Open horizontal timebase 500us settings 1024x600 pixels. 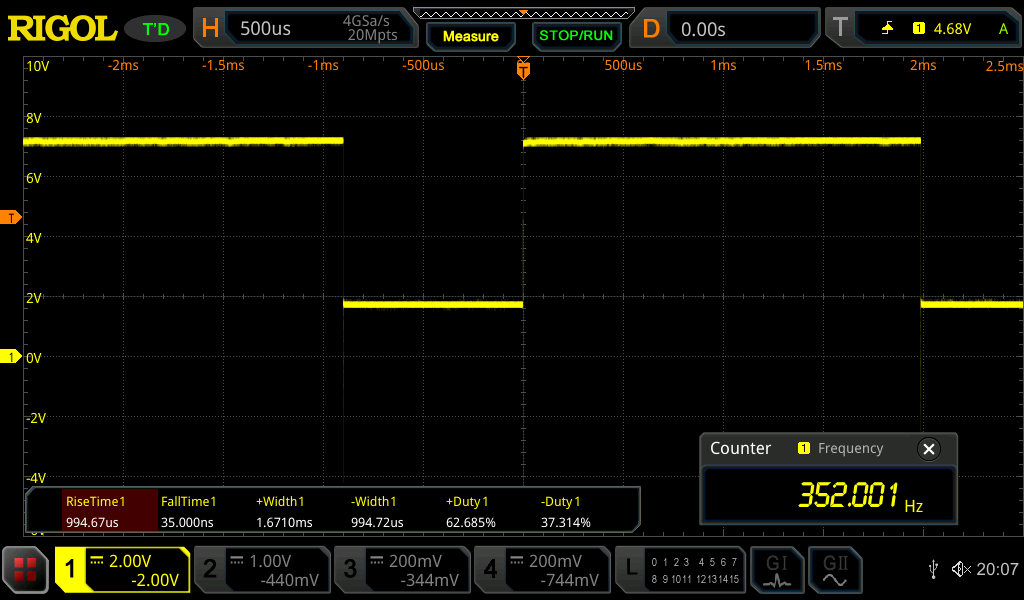pos(320,29)
